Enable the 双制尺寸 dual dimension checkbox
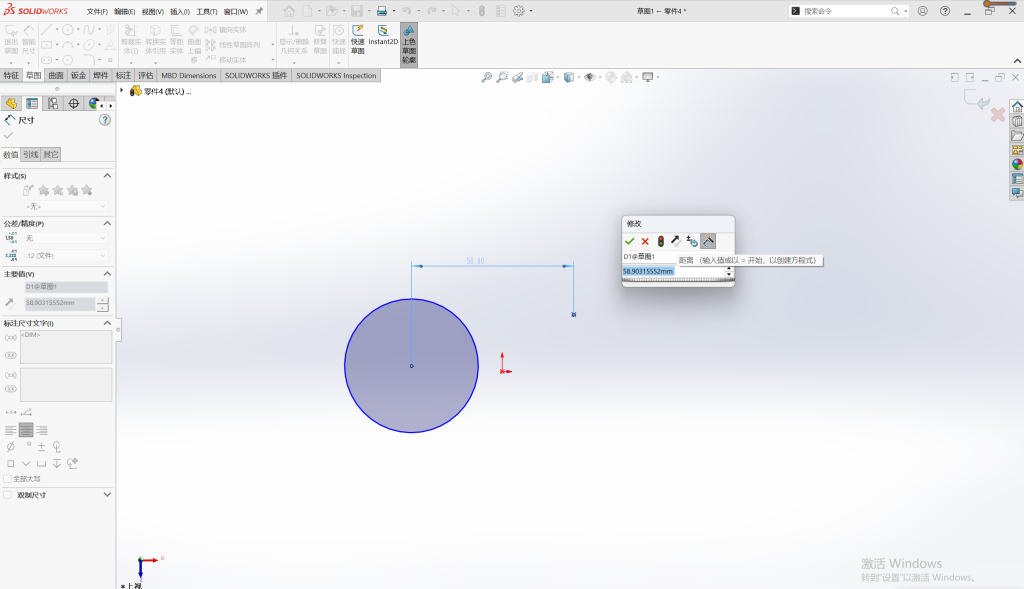 pos(8,495)
